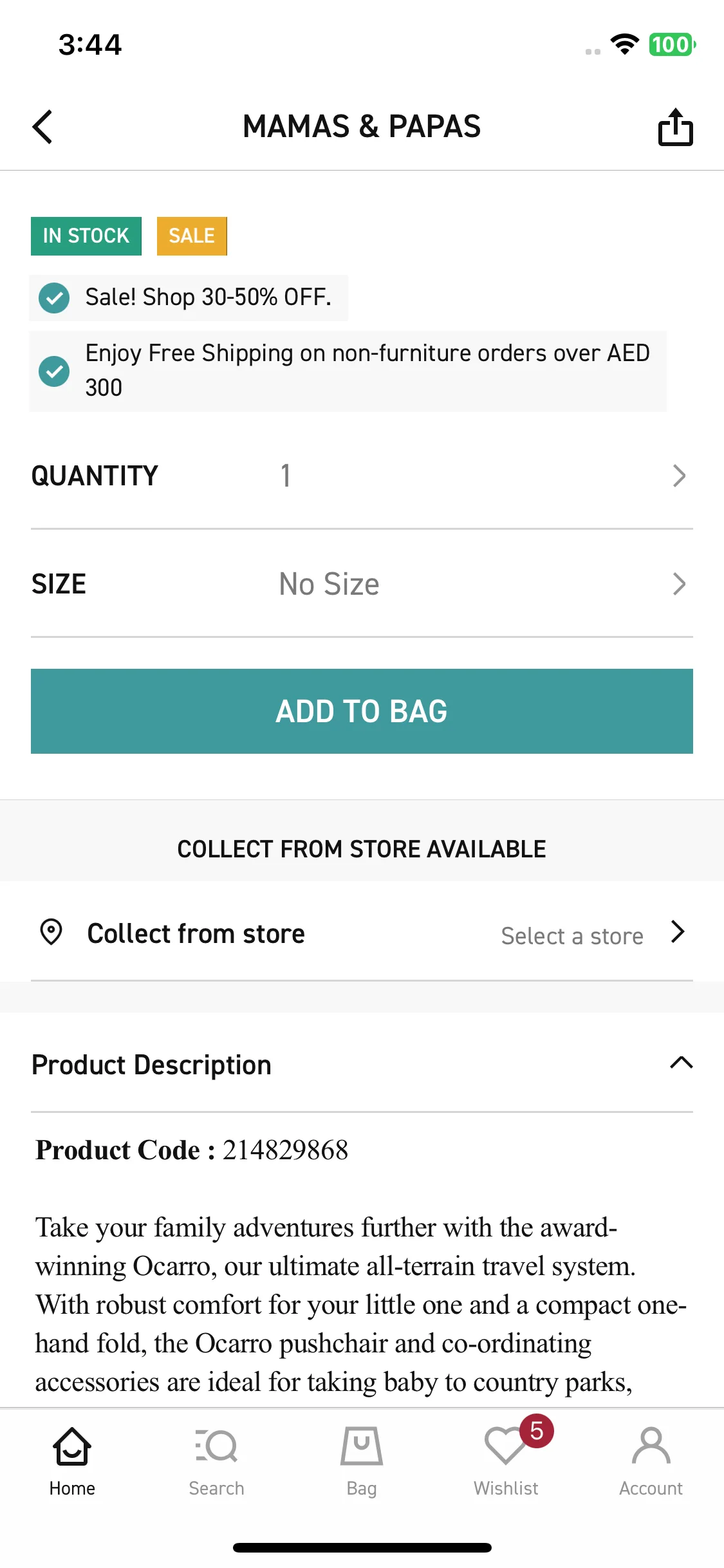The width and height of the screenshot is (724, 1568).
Task: Tap the ADD TO BAG button
Action: tap(362, 711)
